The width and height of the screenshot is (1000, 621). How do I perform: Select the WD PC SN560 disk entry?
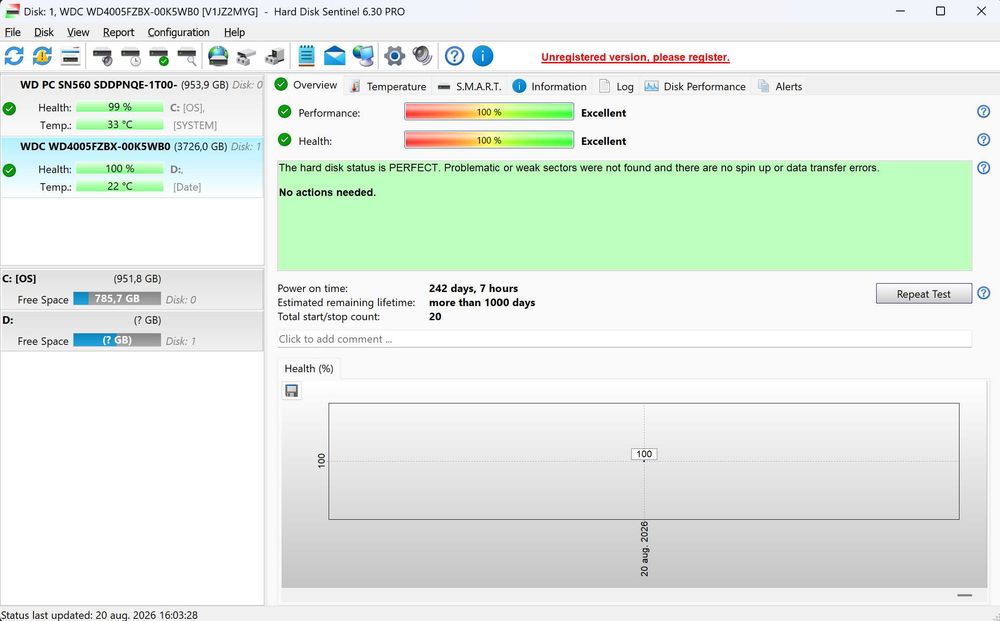(132, 105)
